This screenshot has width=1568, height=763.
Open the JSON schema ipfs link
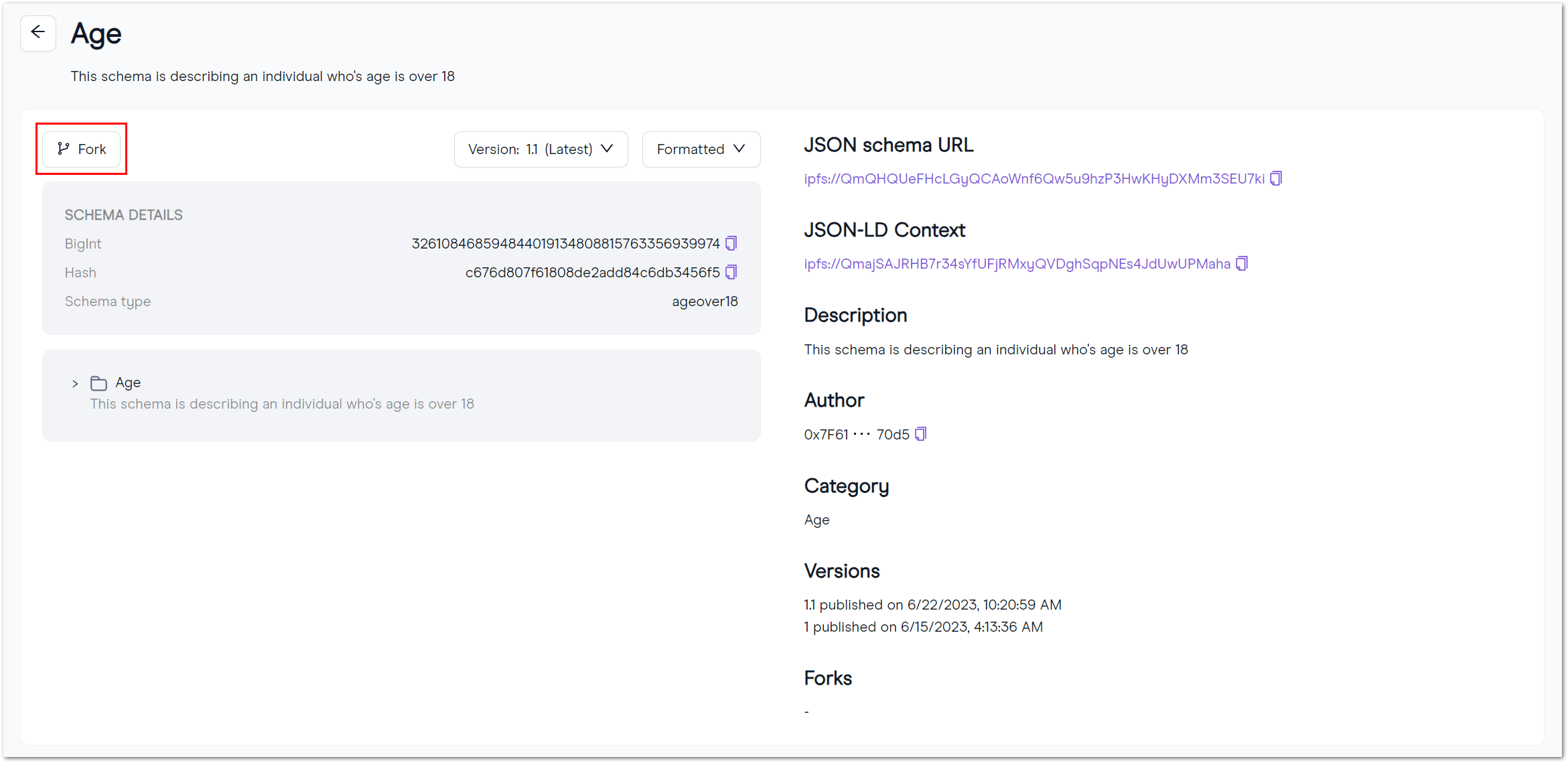1034,179
